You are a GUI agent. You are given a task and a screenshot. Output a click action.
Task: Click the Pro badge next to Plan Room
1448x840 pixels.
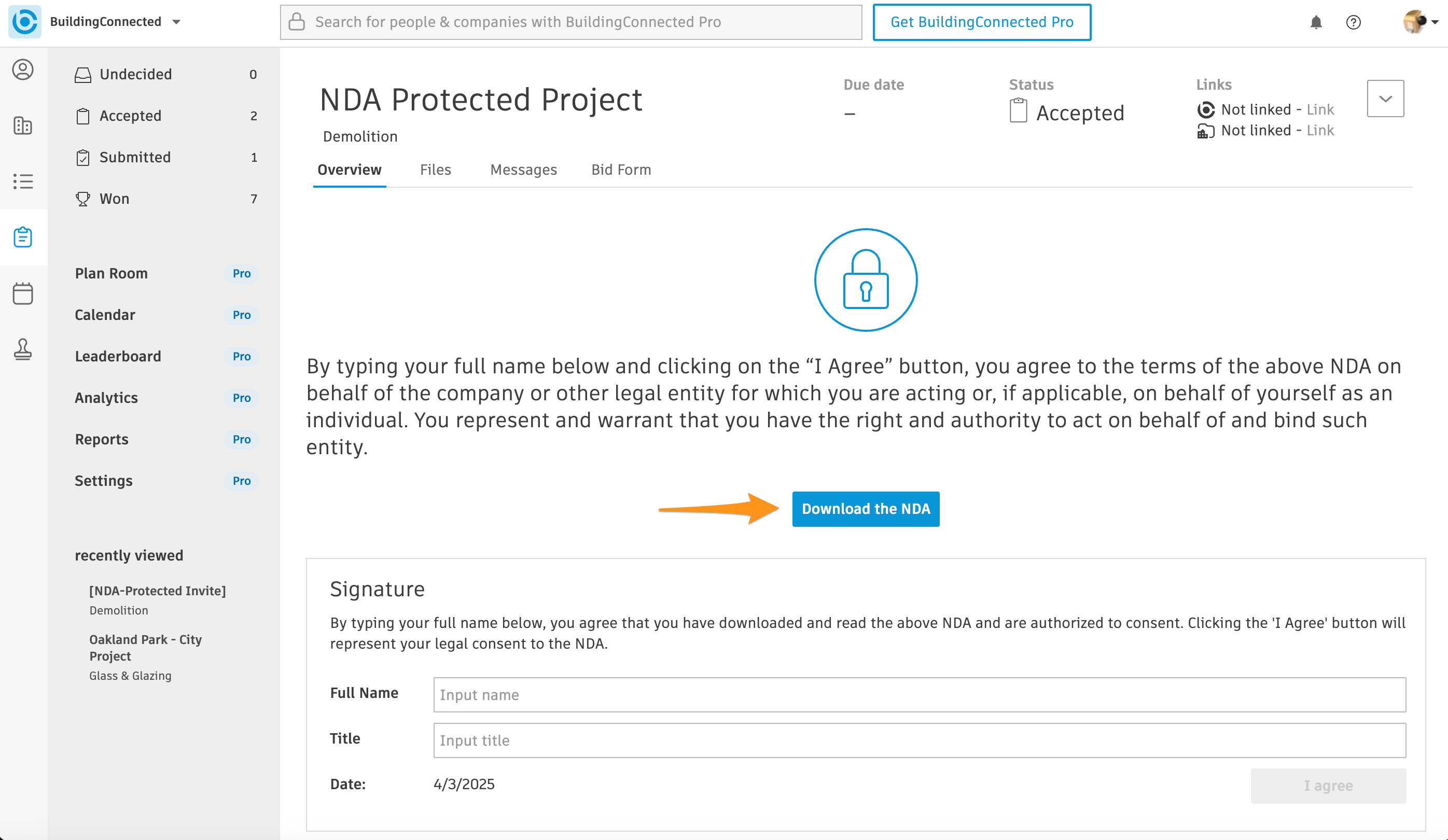(241, 273)
